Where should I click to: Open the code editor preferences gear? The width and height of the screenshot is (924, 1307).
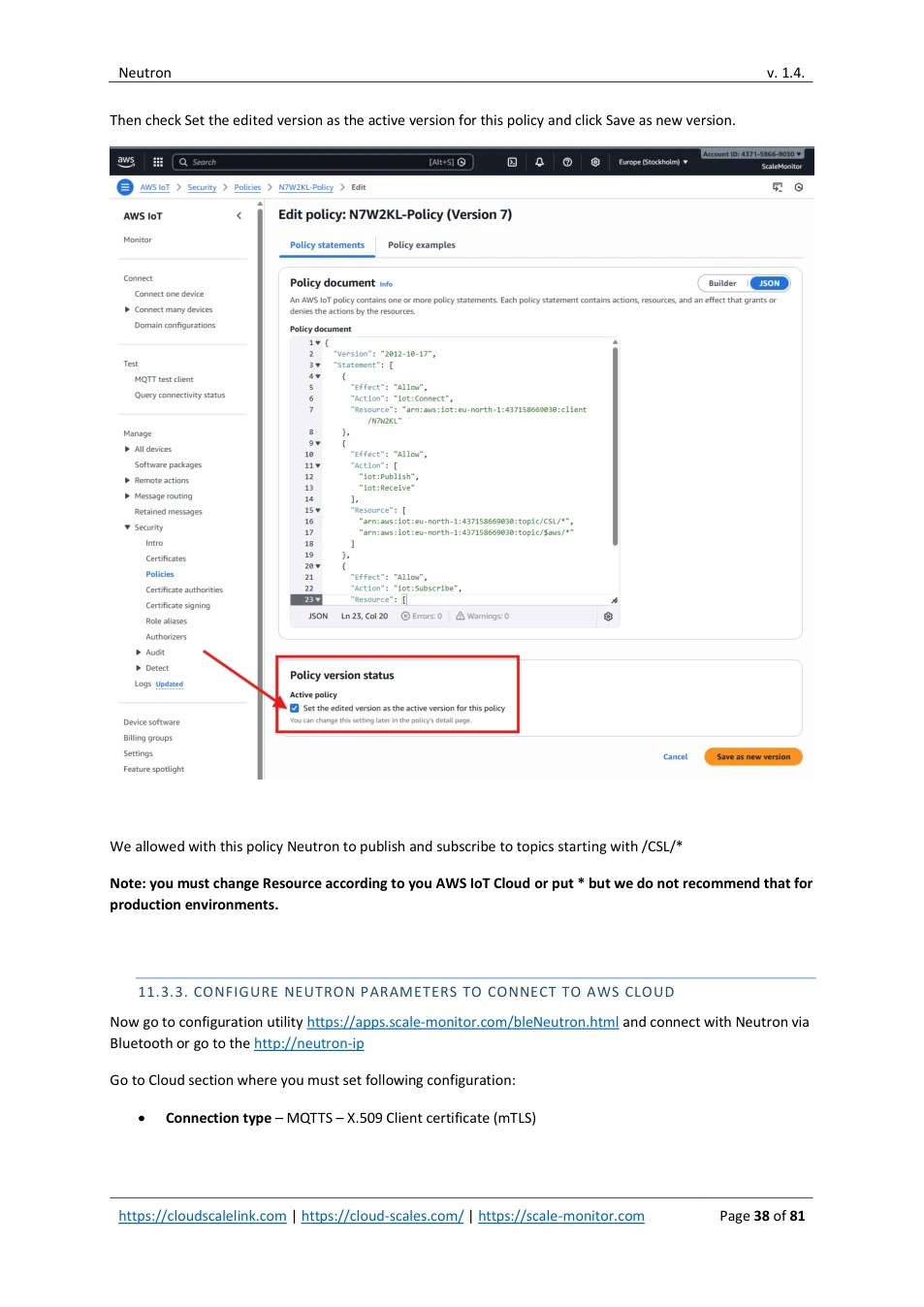(608, 617)
